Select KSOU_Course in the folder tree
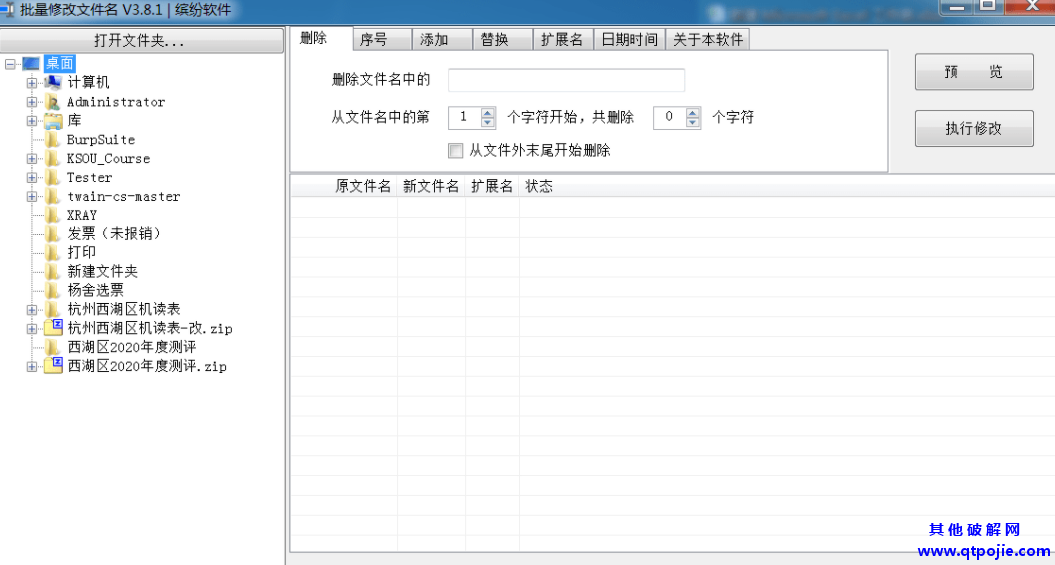Image resolution: width=1055 pixels, height=565 pixels. tap(108, 159)
